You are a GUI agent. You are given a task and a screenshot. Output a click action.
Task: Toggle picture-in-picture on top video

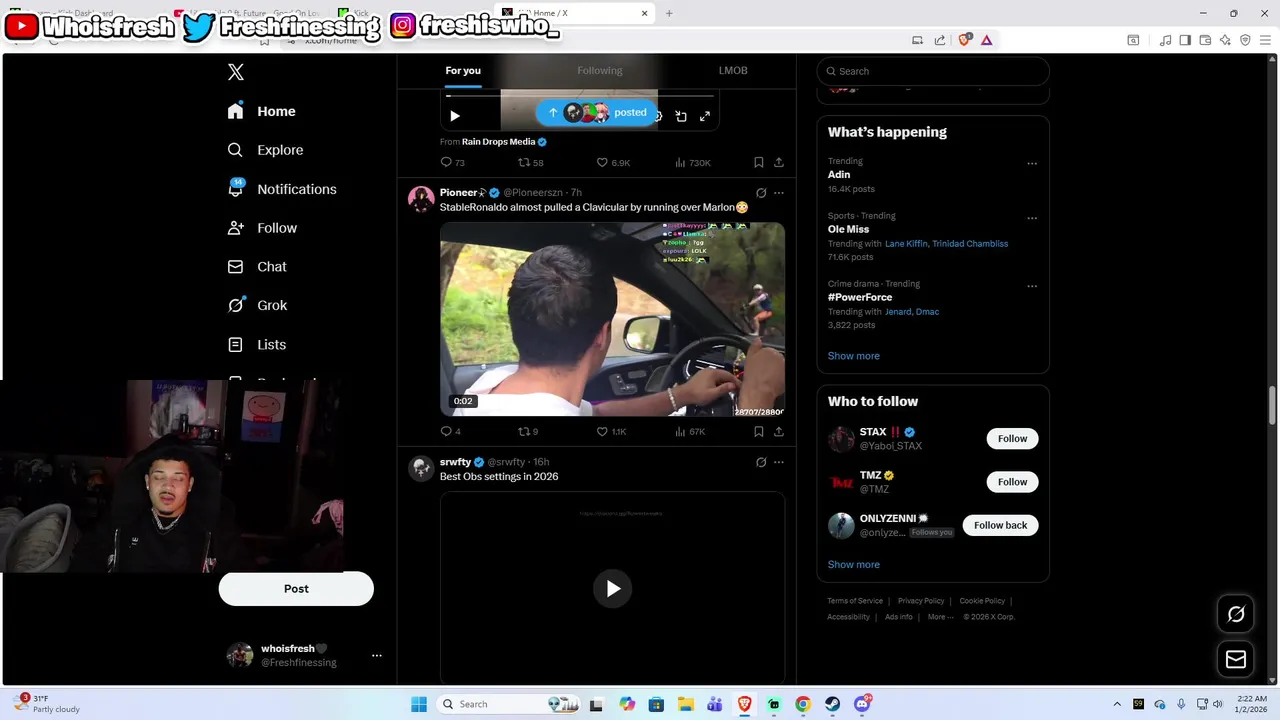[x=681, y=116]
